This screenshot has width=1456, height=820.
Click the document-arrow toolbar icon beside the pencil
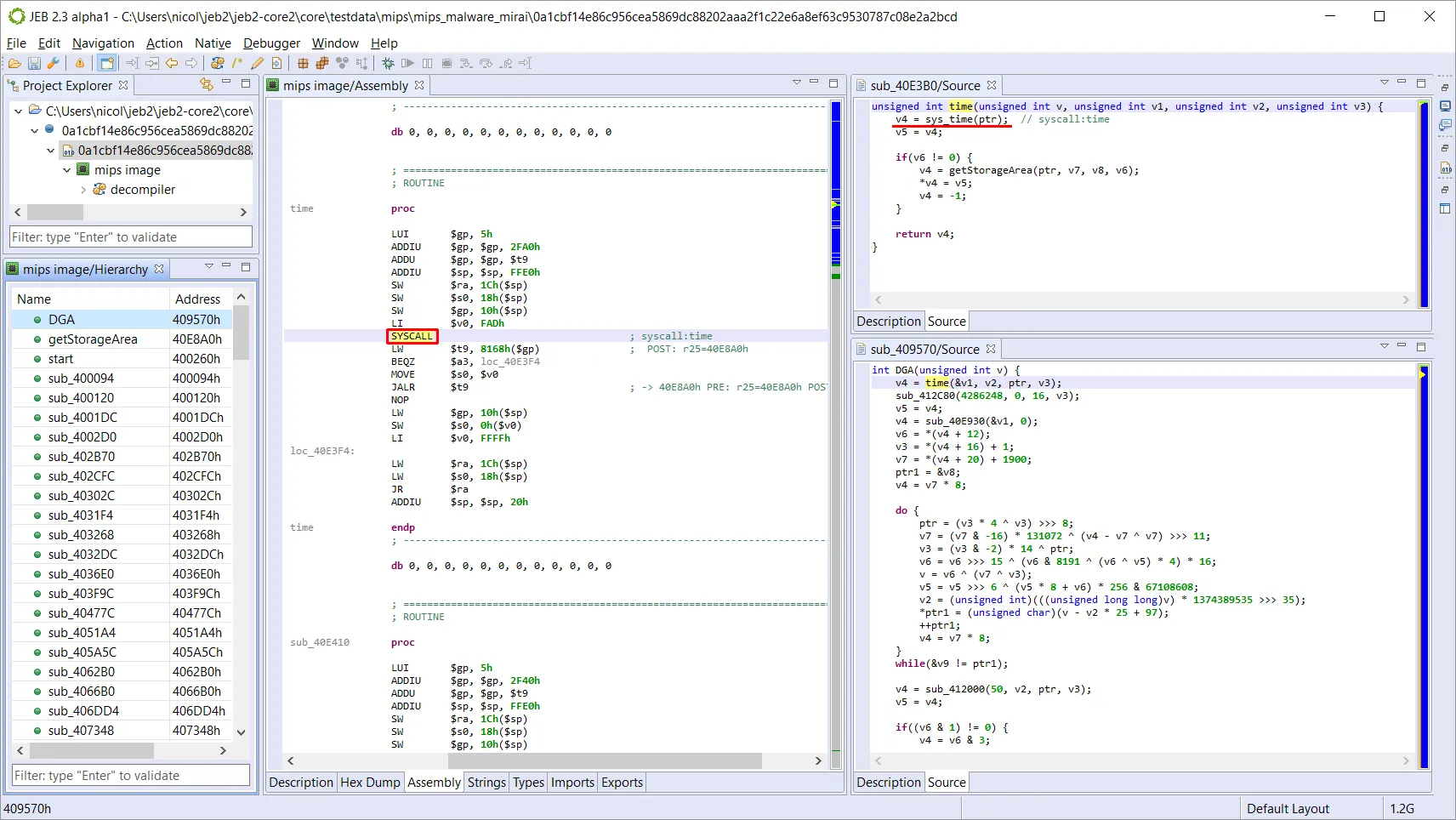pyautogui.click(x=276, y=63)
